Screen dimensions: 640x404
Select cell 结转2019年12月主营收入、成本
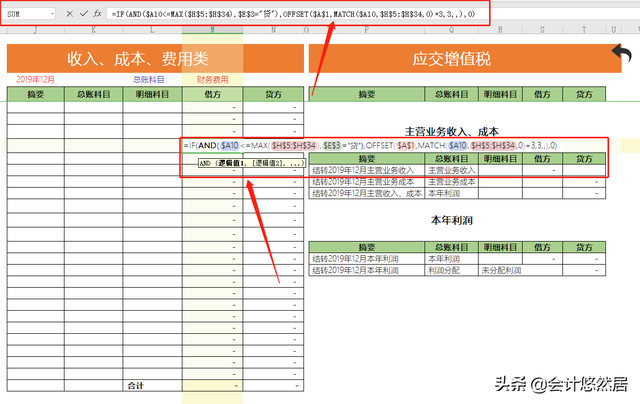[x=367, y=193]
